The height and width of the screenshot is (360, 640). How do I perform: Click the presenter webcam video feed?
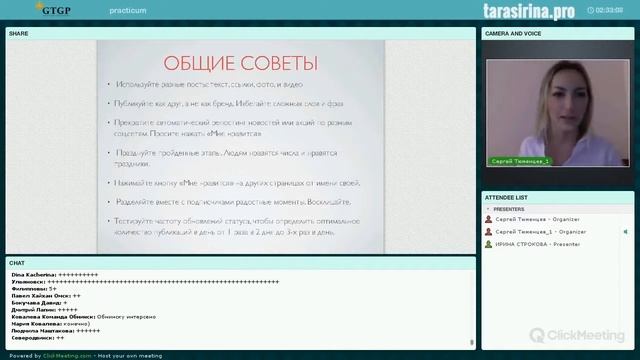coord(558,113)
